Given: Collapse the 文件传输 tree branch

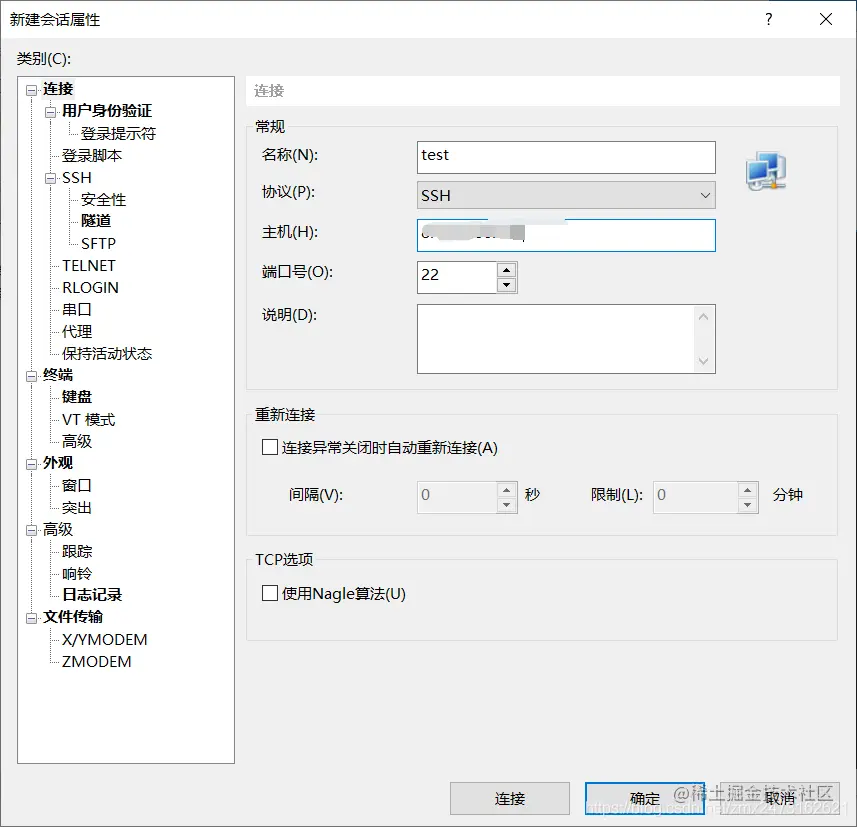Looking at the screenshot, I should pos(33,617).
